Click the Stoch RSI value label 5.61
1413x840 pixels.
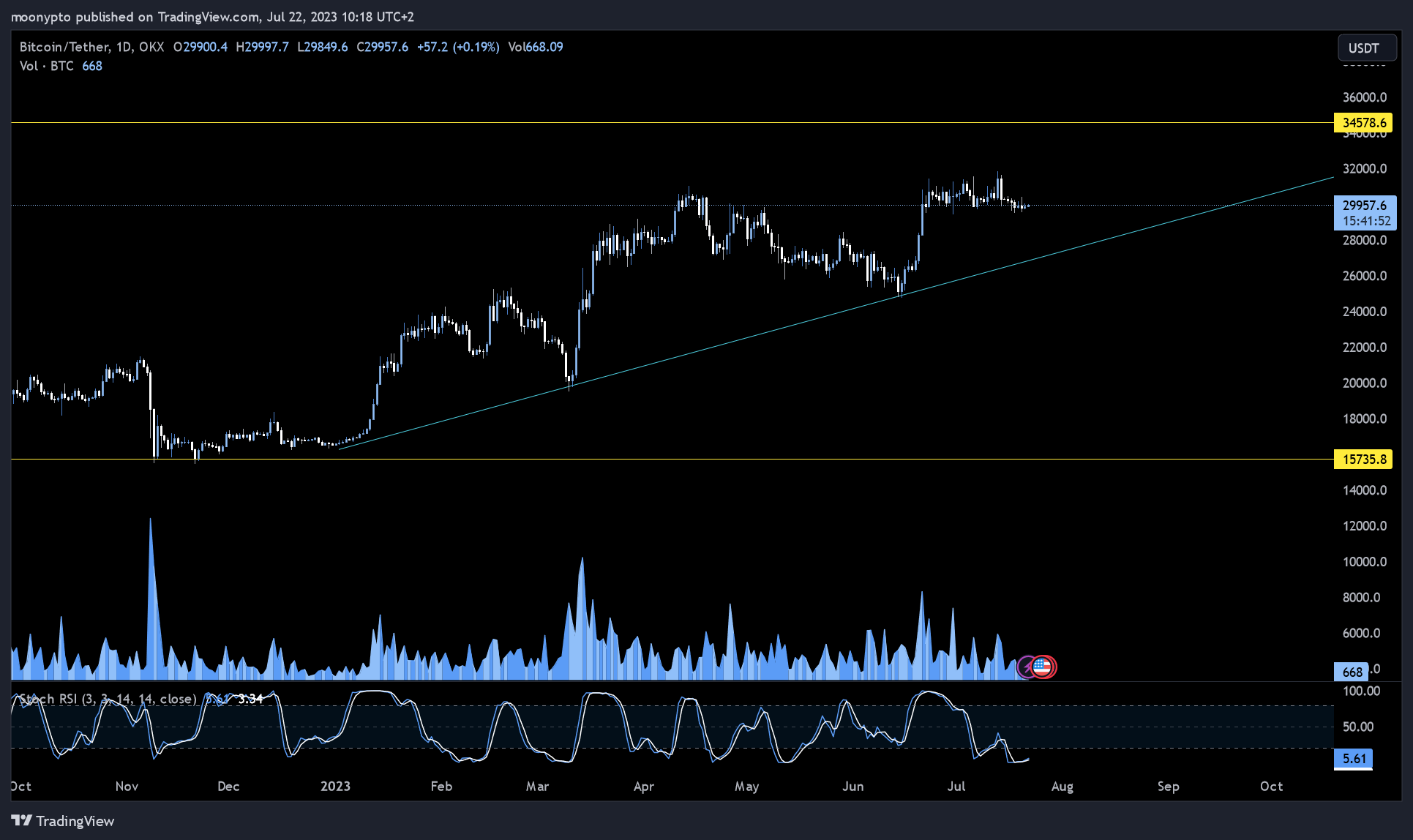(x=1353, y=759)
